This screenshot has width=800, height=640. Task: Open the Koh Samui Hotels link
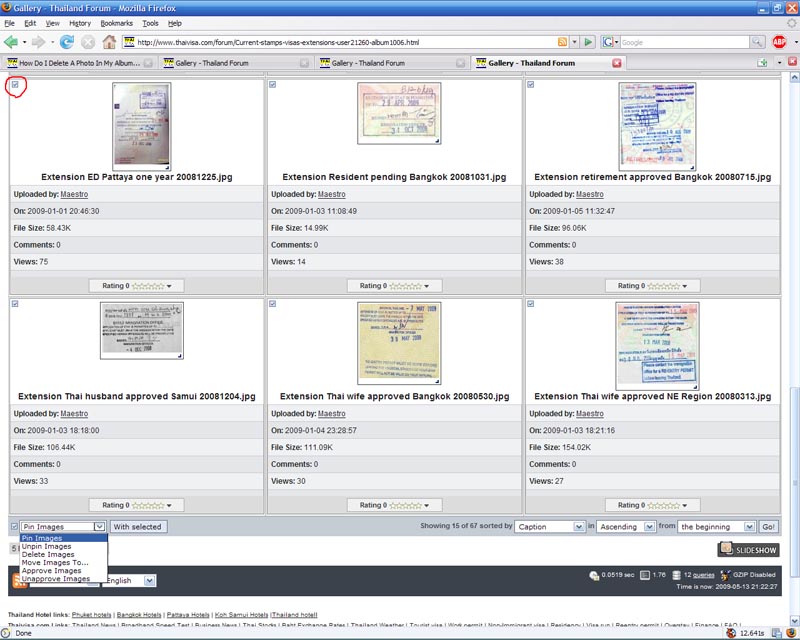[241, 615]
